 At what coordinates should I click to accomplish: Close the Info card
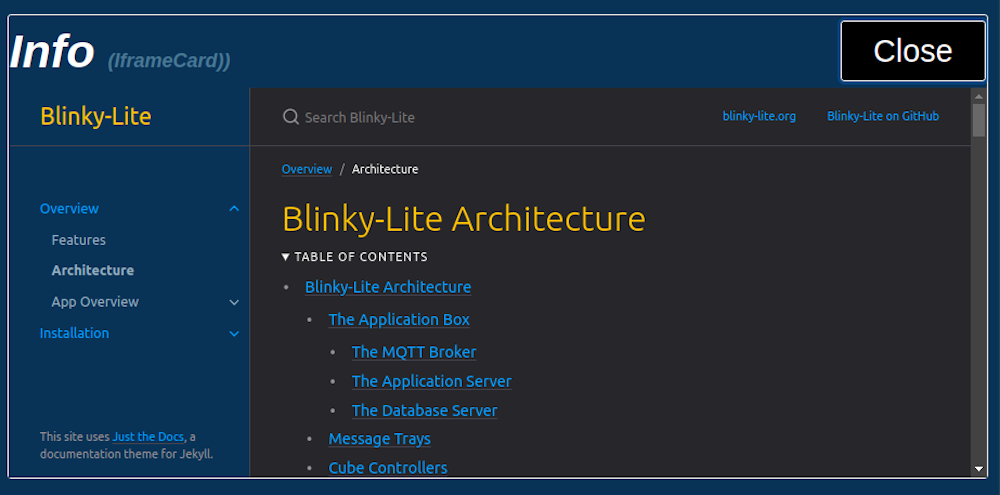coord(913,51)
